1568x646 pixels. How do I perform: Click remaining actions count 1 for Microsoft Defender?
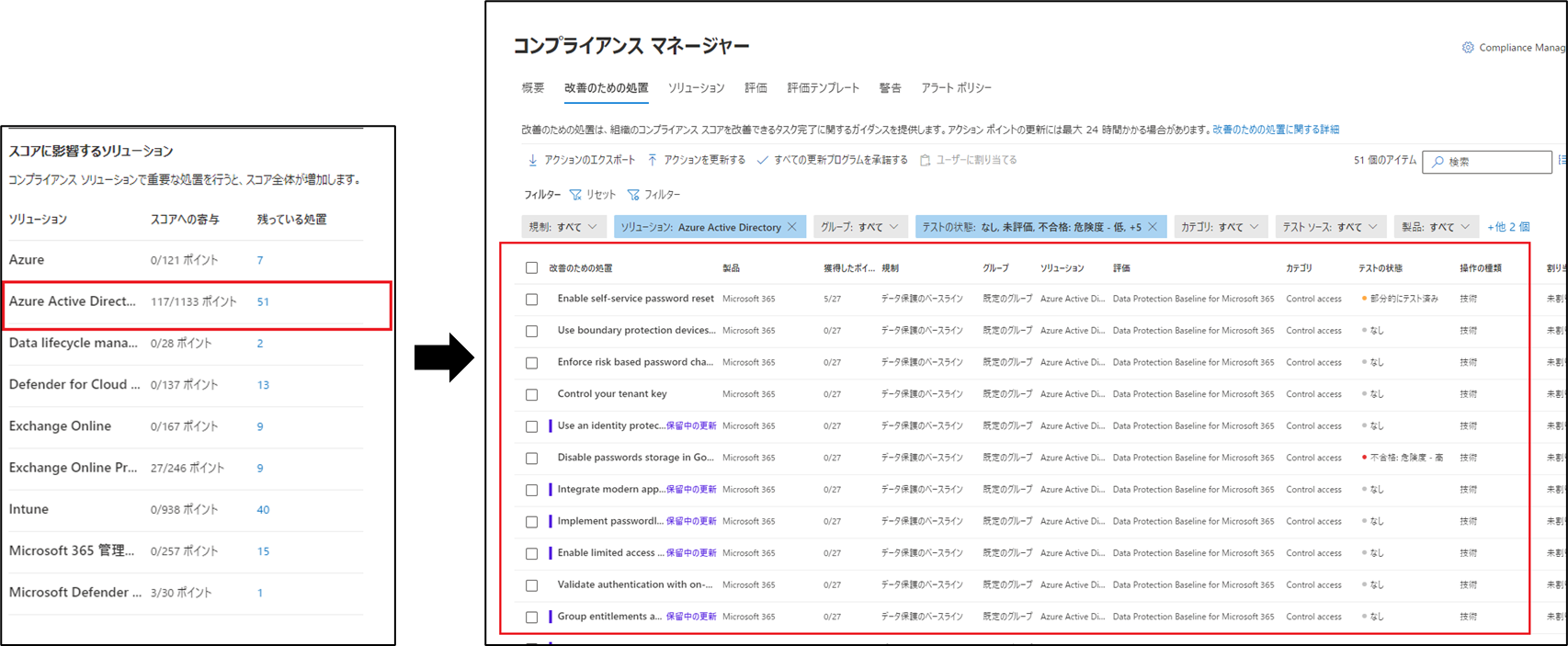point(260,593)
